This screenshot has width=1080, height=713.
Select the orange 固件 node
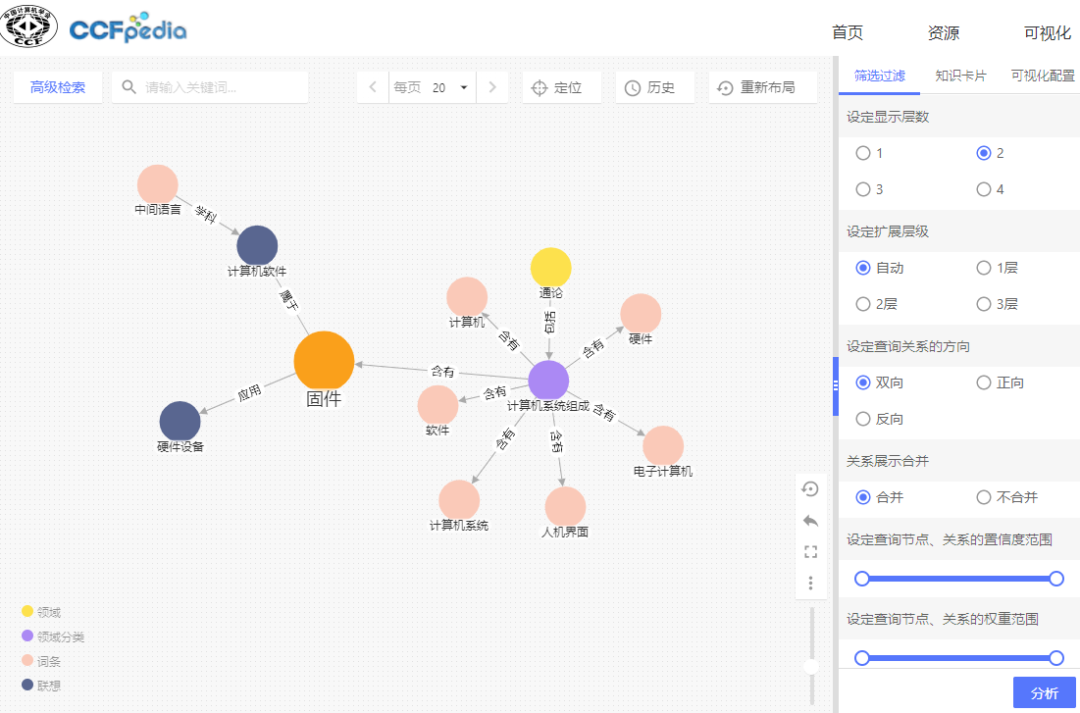pyautogui.click(x=324, y=361)
